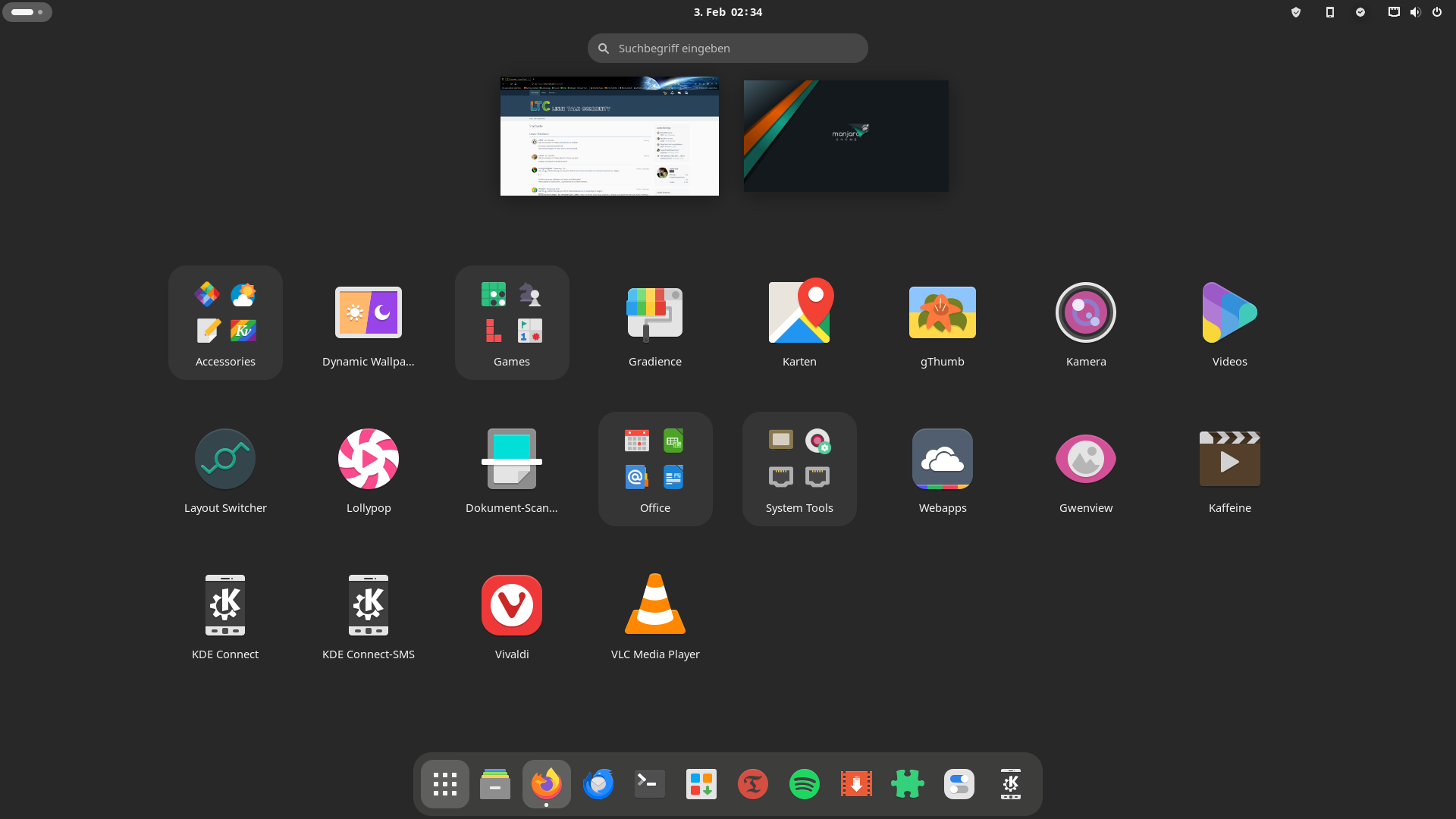Screen dimensions: 1456x819
Task: Open Dokument-Scanner app
Action: point(512,460)
